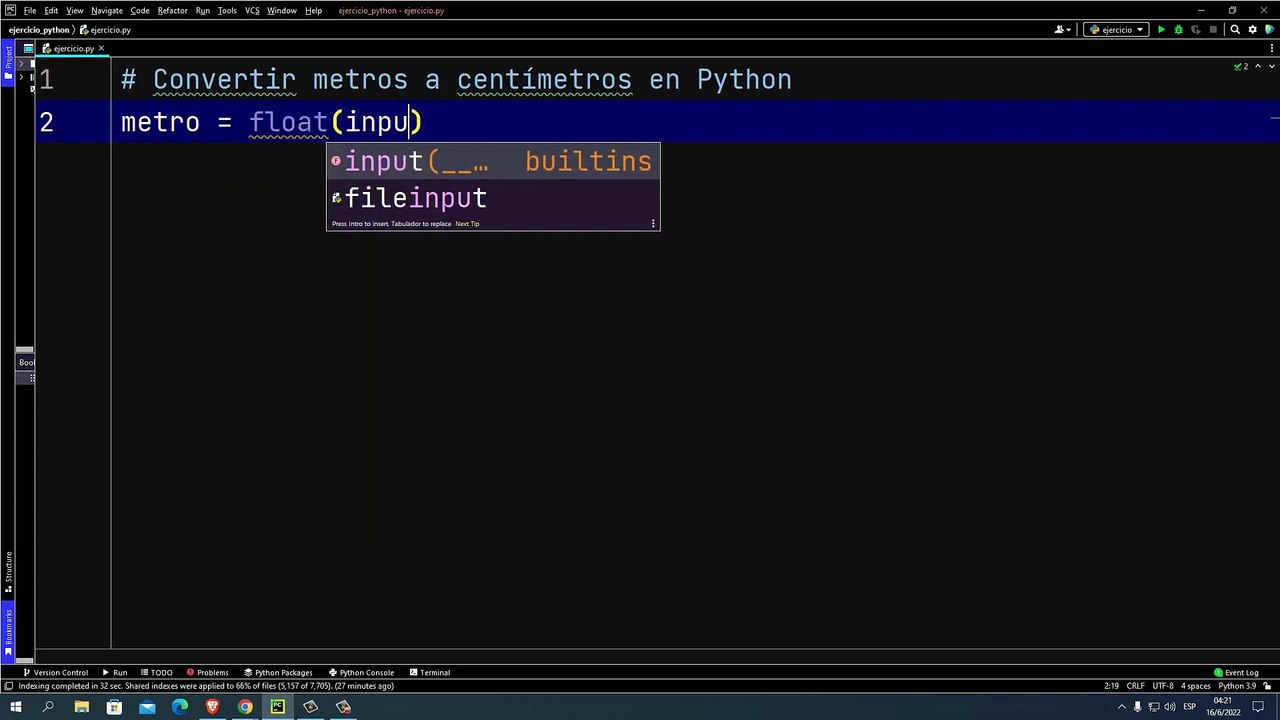This screenshot has height=720, width=1280.
Task: Open the Terminal tool window
Action: click(x=429, y=673)
